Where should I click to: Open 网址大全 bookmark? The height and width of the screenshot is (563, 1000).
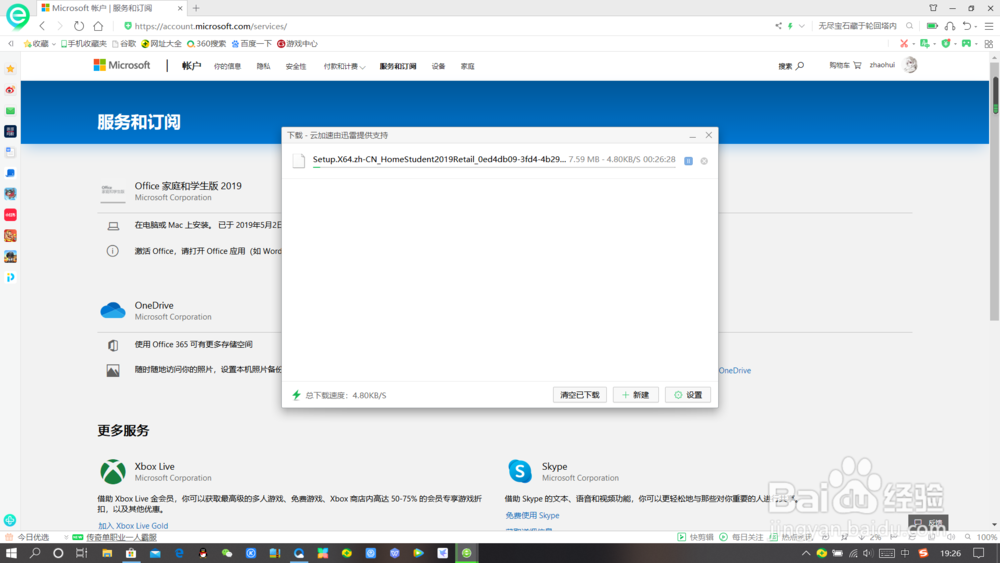coord(161,43)
